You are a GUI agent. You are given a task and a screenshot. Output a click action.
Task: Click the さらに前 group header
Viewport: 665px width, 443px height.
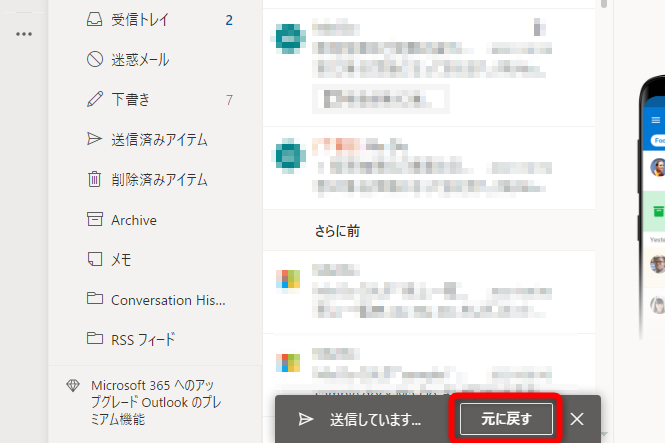click(429, 231)
